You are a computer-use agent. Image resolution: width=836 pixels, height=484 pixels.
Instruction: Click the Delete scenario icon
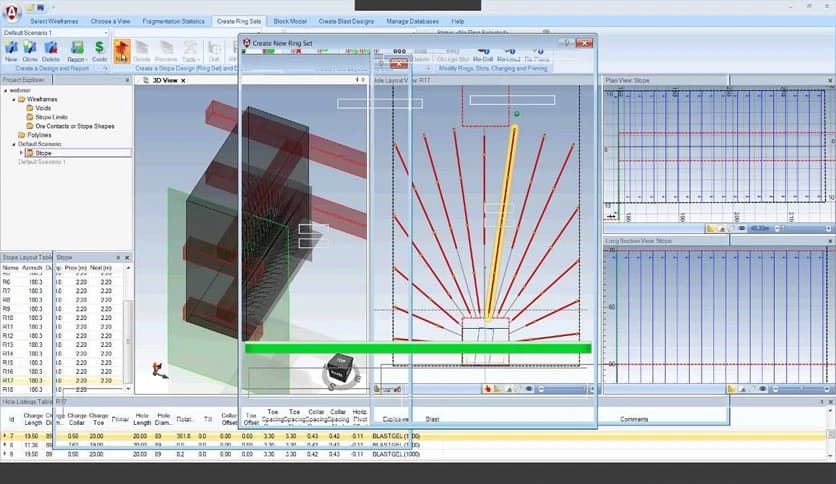[x=51, y=48]
